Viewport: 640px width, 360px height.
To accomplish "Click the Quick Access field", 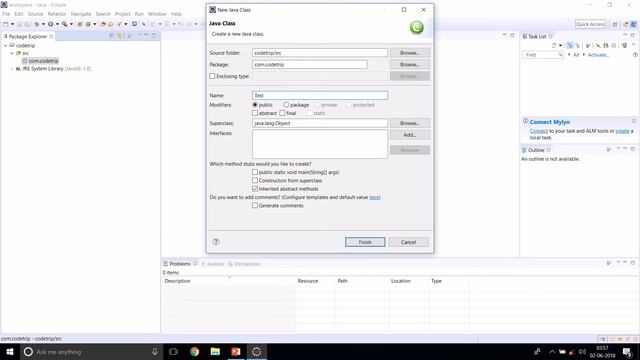I will [x=590, y=24].
